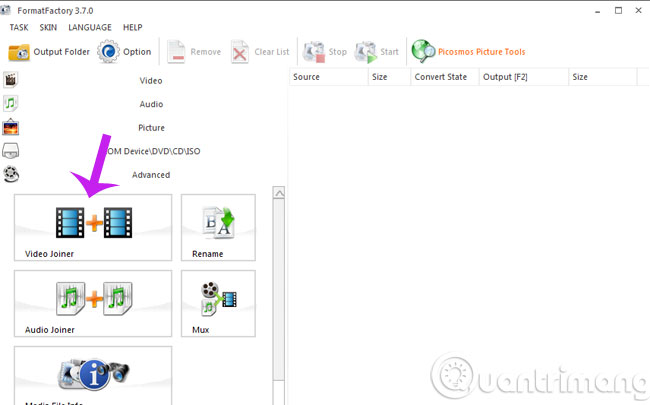Click the first Size column header
The height and width of the screenshot is (405, 650).
coord(389,77)
